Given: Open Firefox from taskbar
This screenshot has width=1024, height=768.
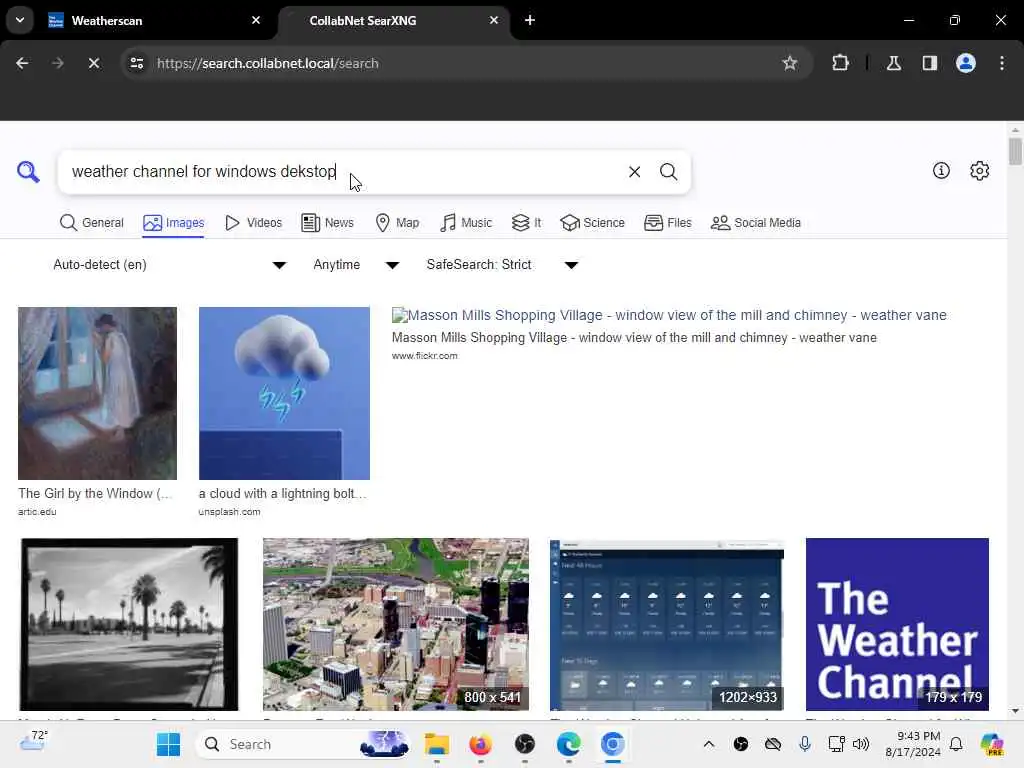Looking at the screenshot, I should 481,744.
